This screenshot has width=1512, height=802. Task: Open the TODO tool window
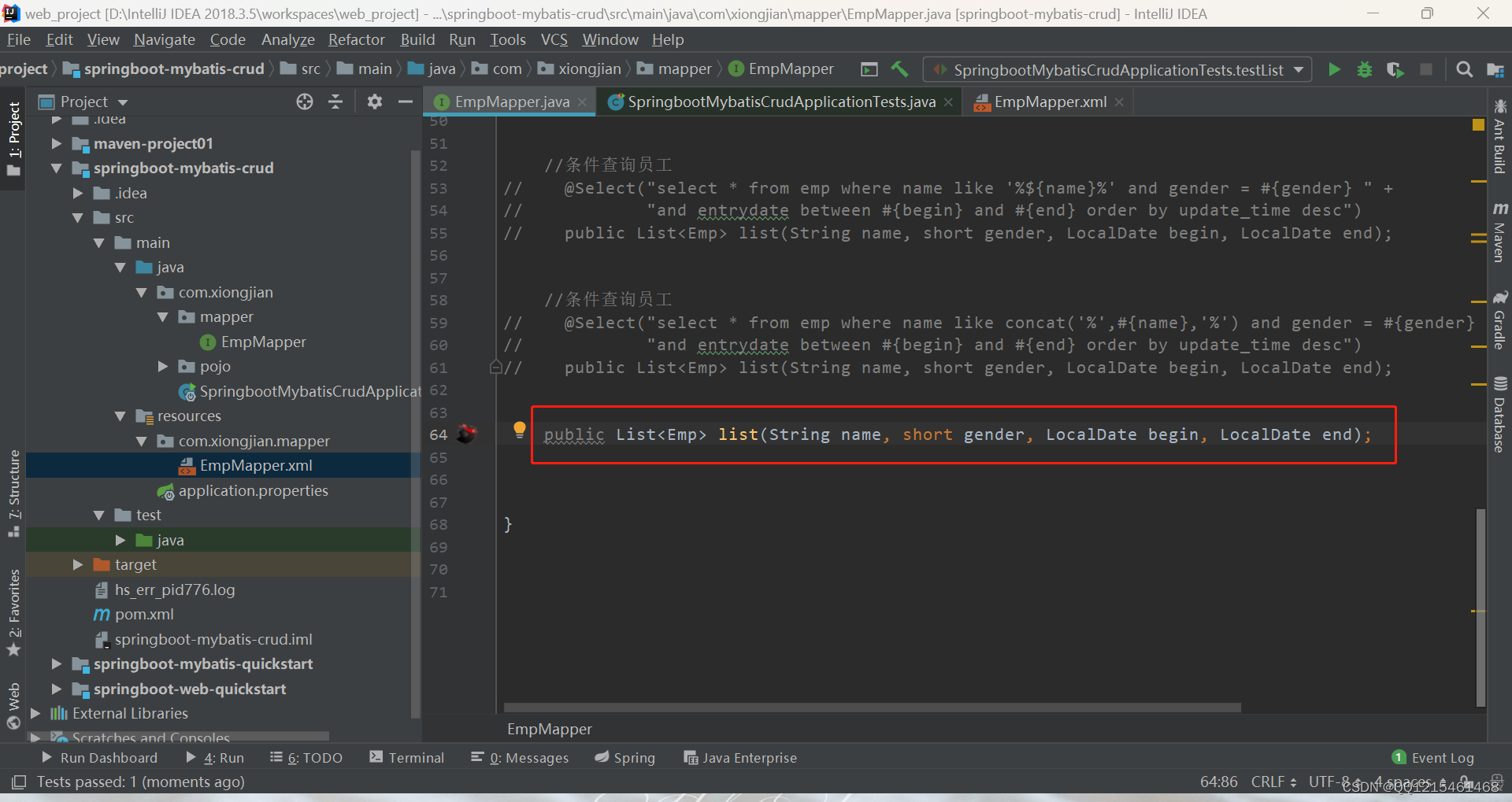pyautogui.click(x=306, y=758)
